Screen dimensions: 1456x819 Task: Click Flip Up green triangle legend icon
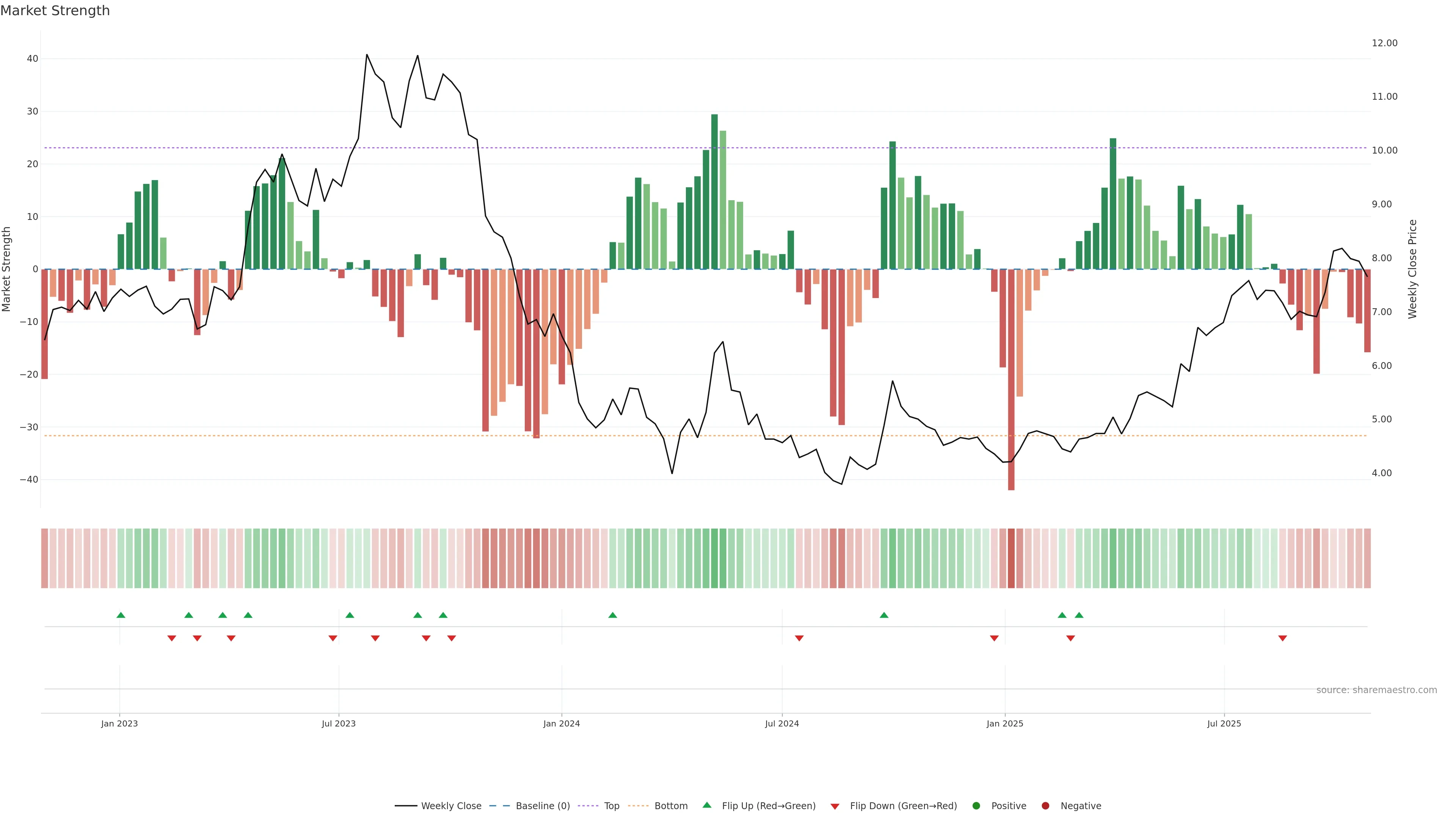pyautogui.click(x=706, y=805)
